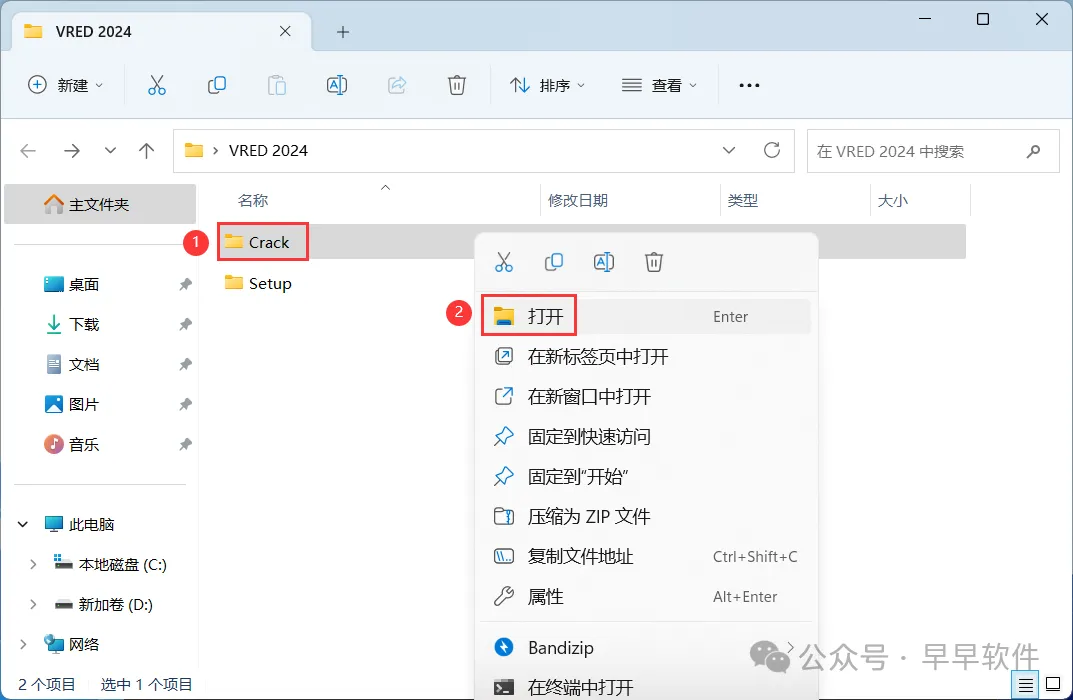
Task: Expand 本地磁盘 (C:) in tree
Action: click(x=33, y=565)
